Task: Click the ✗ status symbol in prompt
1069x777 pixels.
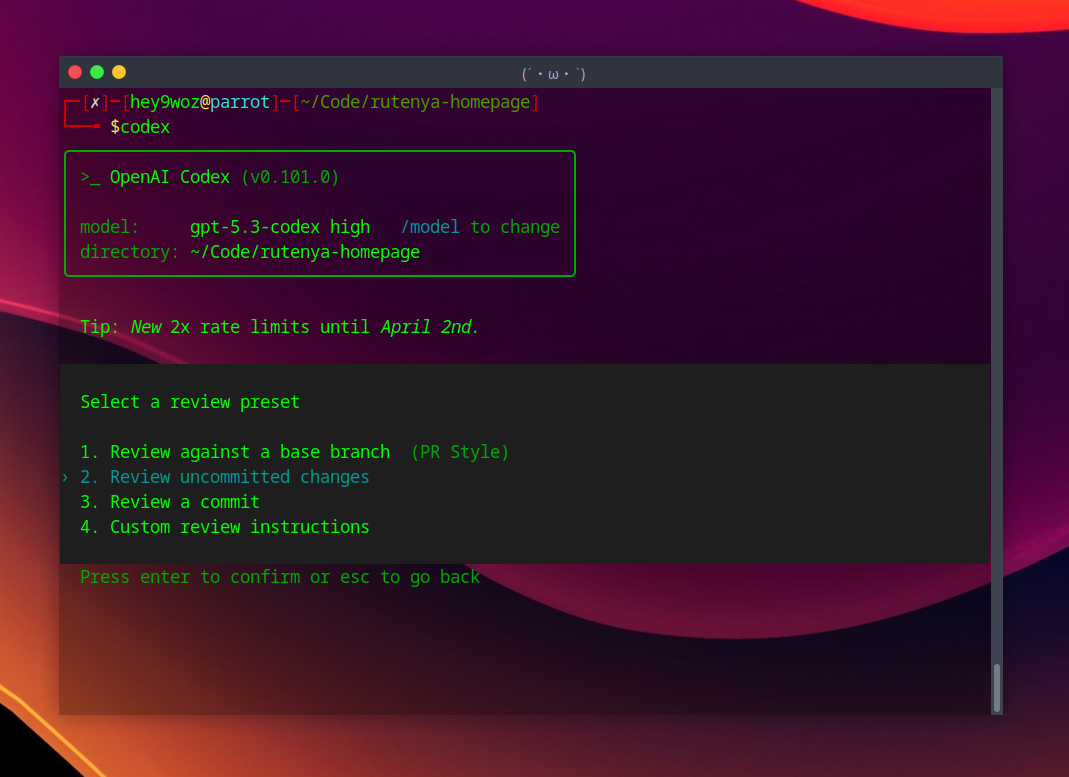Action: point(95,102)
